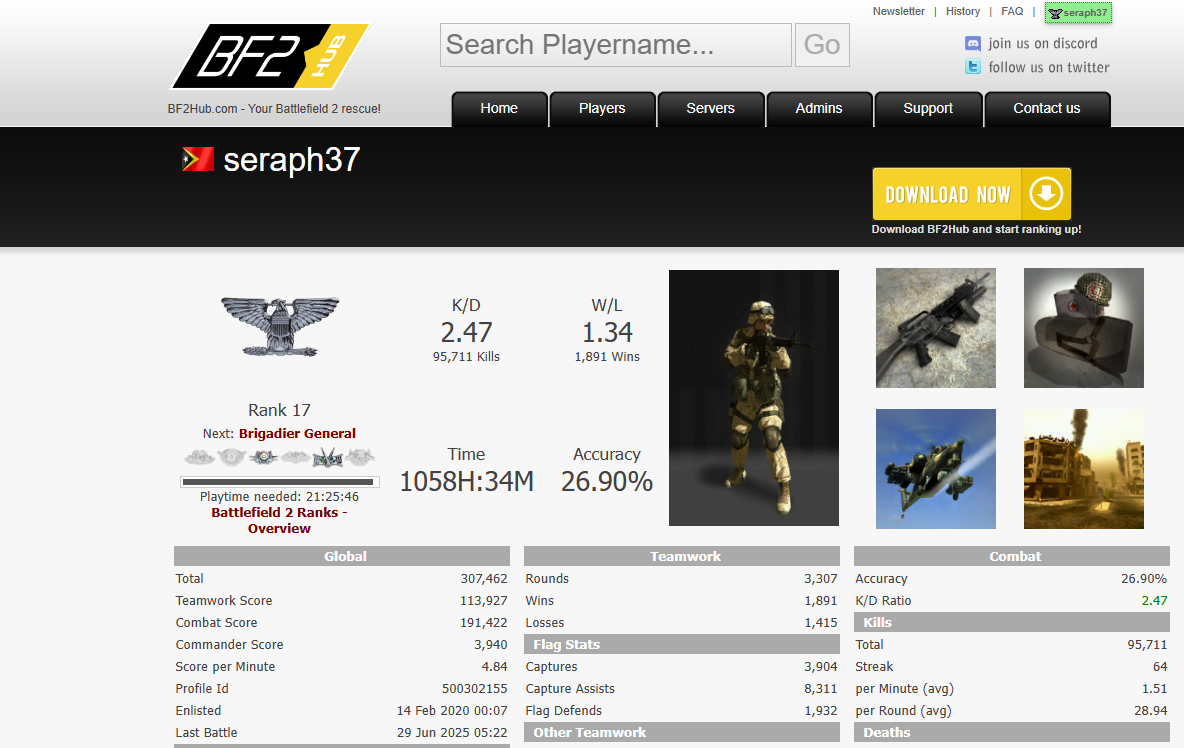Click the Brigadier General next rank link
Image resolution: width=1184 pixels, height=748 pixels.
[297, 433]
